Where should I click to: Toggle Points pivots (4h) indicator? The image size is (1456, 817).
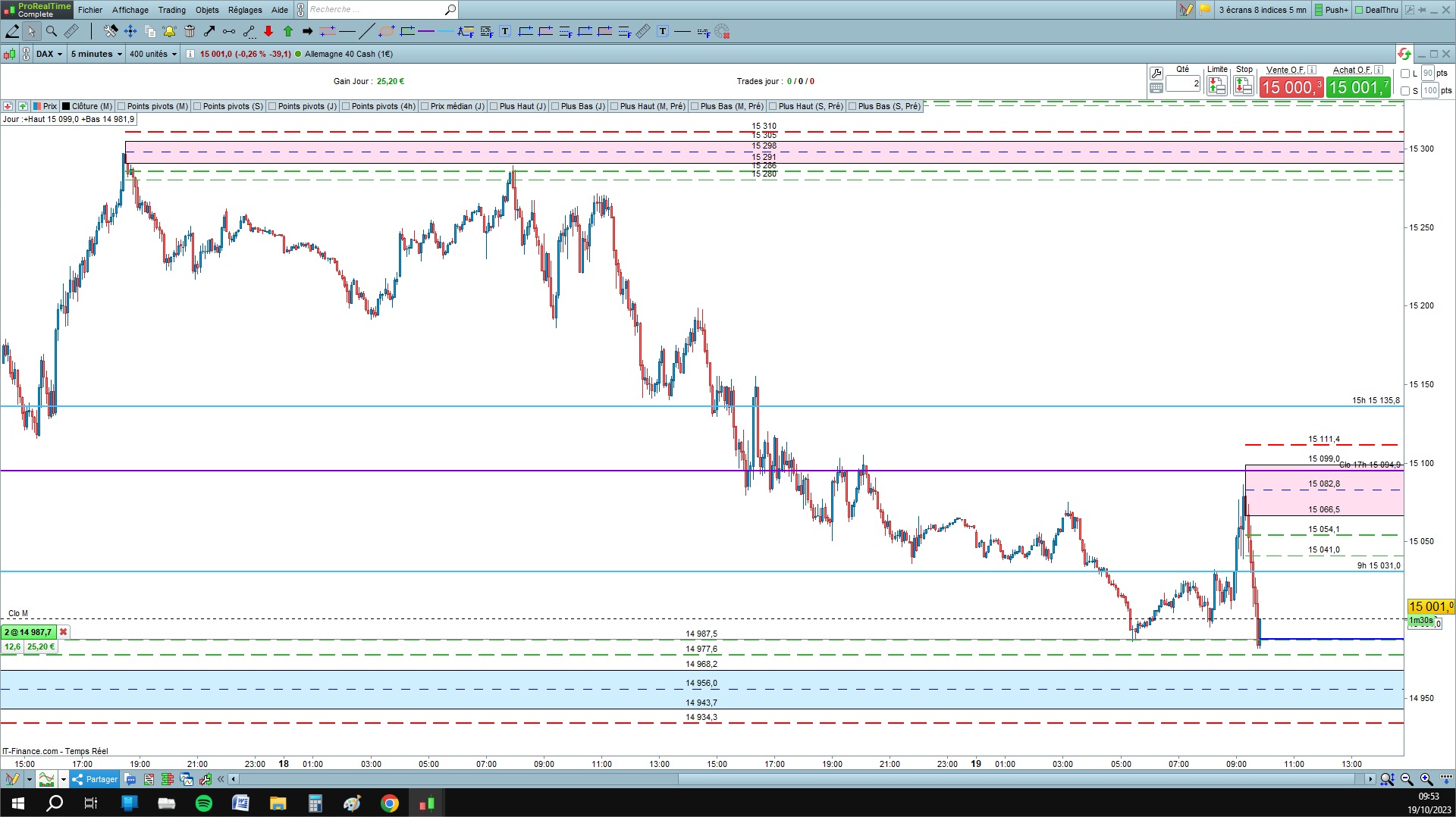346,106
